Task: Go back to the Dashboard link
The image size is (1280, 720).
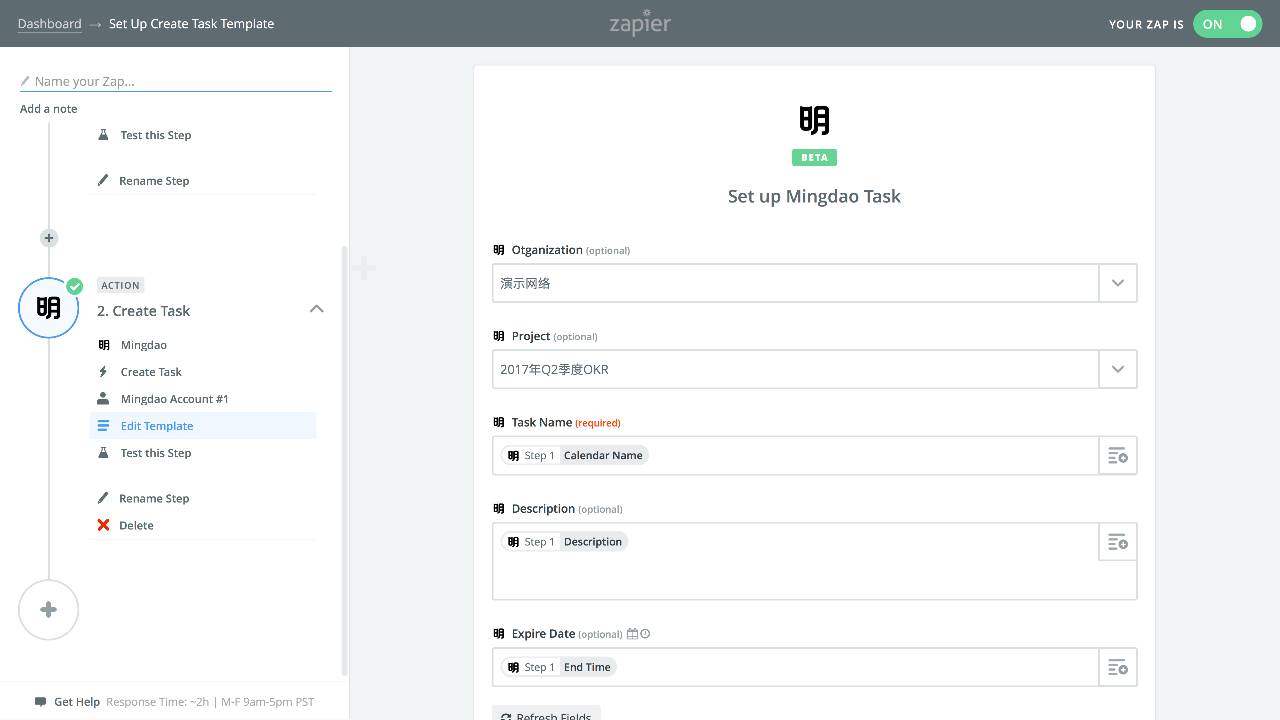Action: click(x=49, y=23)
